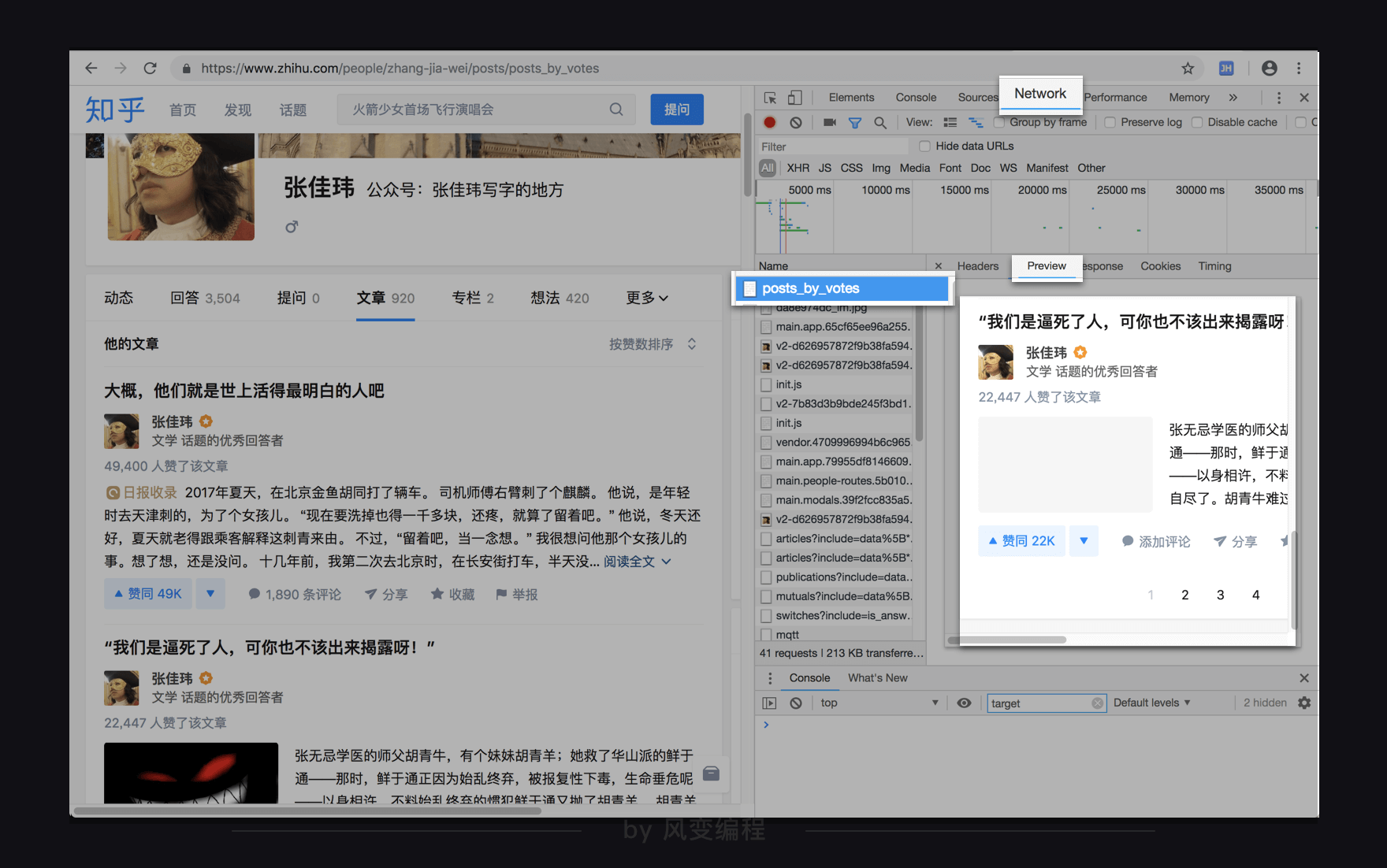Image resolution: width=1387 pixels, height=868 pixels.
Task: Switch to the Headers tab
Action: tap(977, 266)
